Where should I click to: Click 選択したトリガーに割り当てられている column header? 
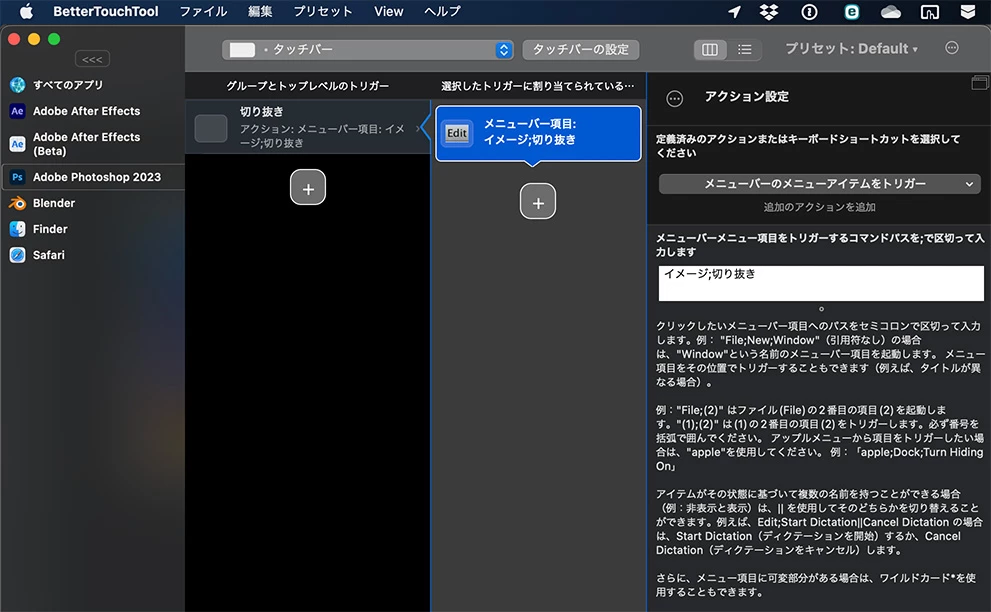tap(537, 86)
